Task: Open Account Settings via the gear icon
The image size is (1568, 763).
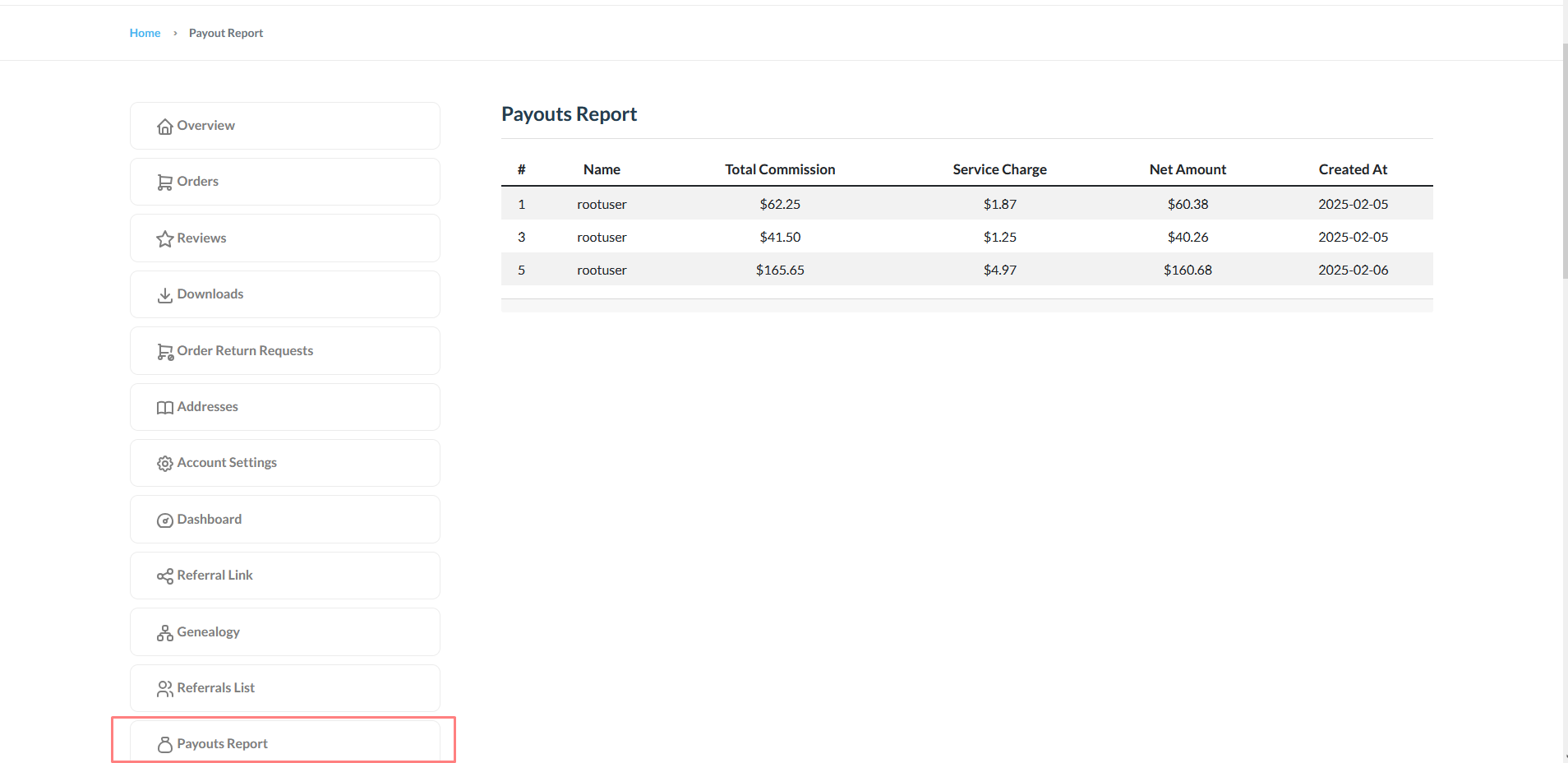Action: point(164,463)
